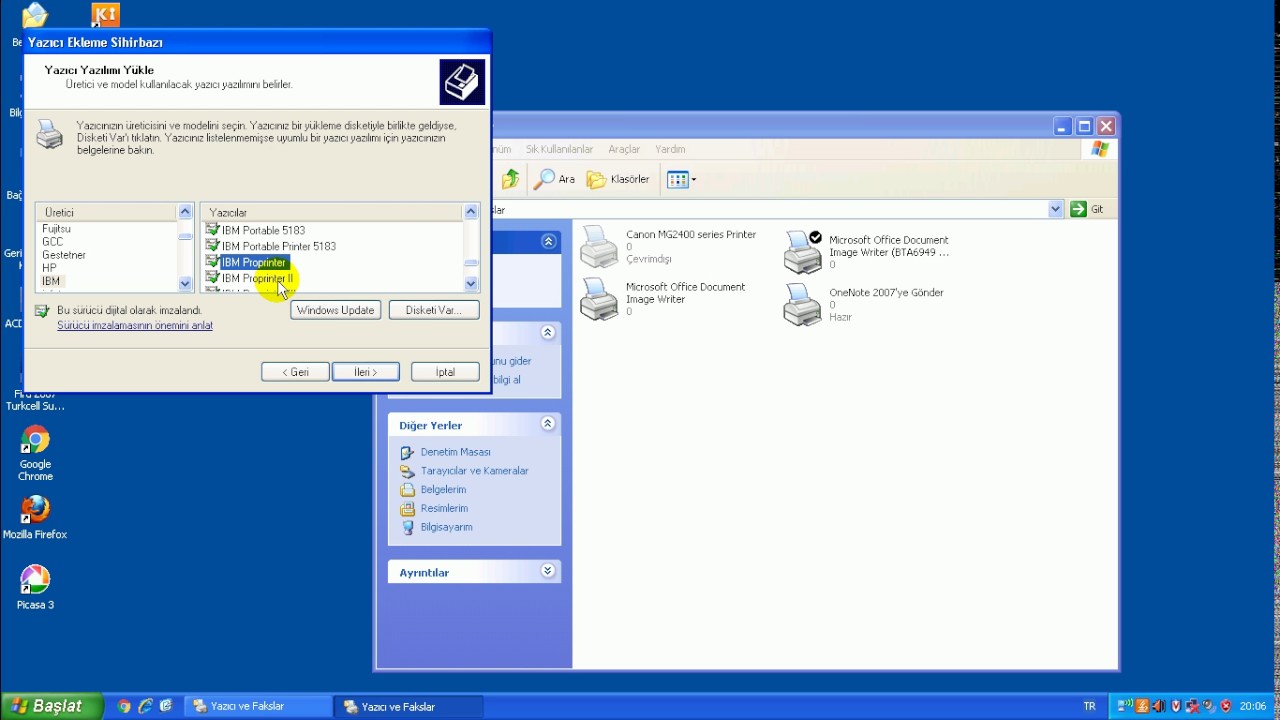This screenshot has height=720, width=1280.
Task: Click İleri next button
Action: (x=365, y=372)
